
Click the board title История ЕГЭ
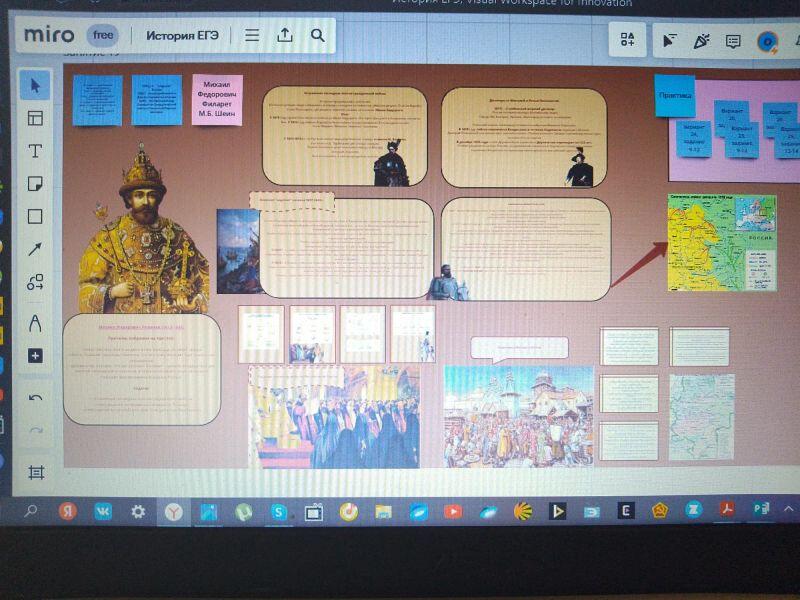pos(183,35)
